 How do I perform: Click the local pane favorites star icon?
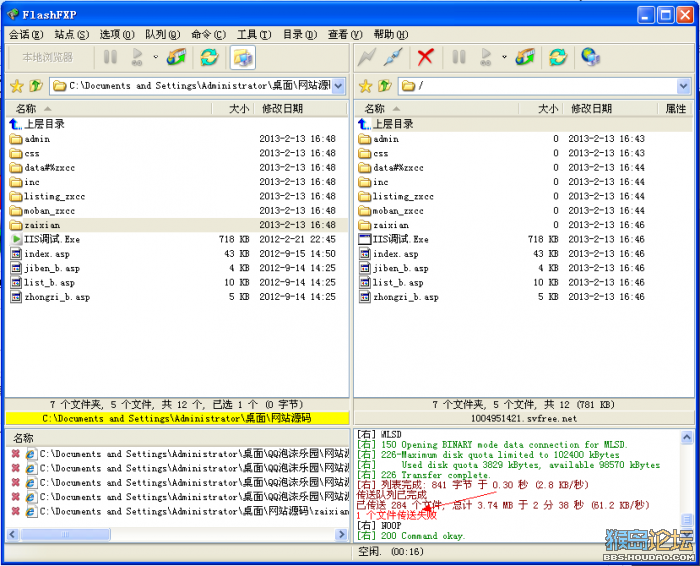point(17,86)
